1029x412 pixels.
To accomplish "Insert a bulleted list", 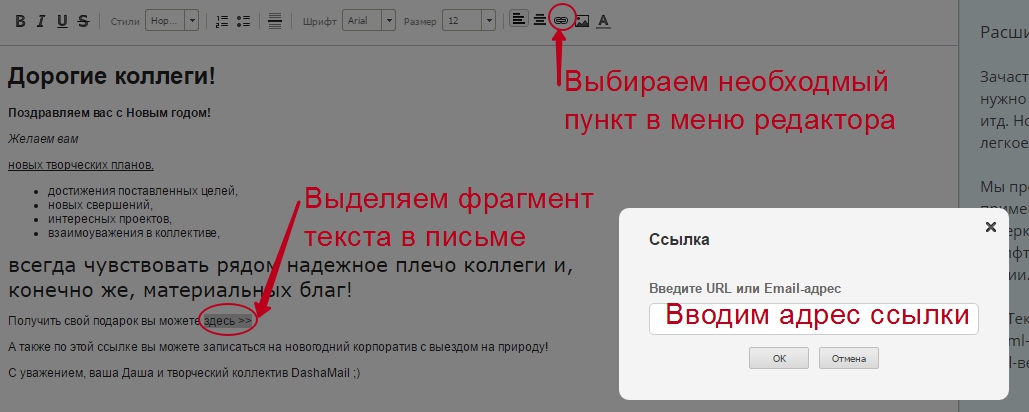I will (243, 21).
